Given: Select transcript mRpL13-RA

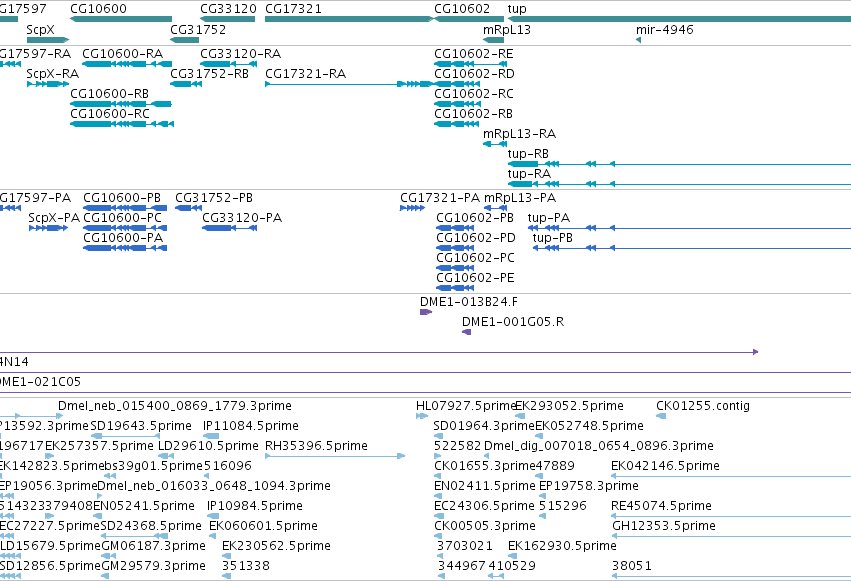Looking at the screenshot, I should coord(519,134).
